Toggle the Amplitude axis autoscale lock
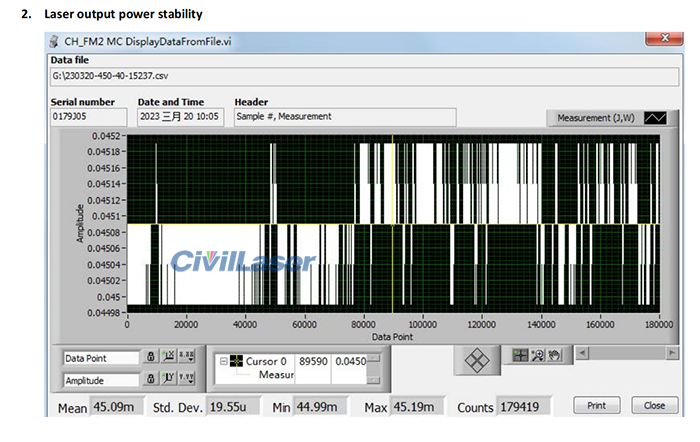Viewport: 700px width, 442px height. tap(150, 379)
